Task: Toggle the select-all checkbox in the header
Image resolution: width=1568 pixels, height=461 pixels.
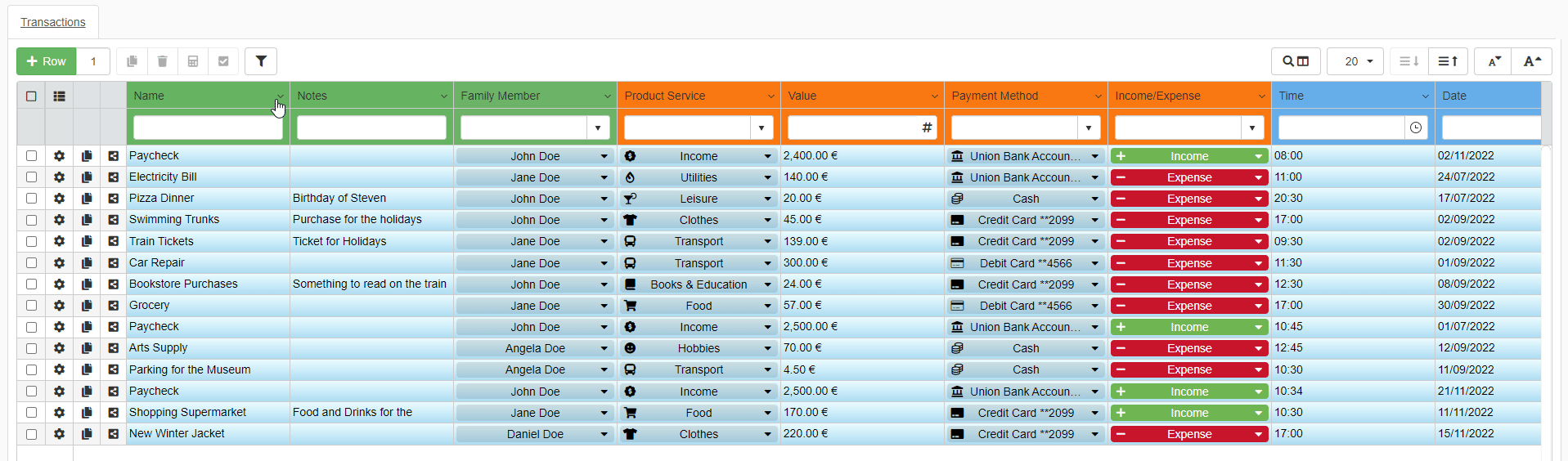Action: point(31,96)
